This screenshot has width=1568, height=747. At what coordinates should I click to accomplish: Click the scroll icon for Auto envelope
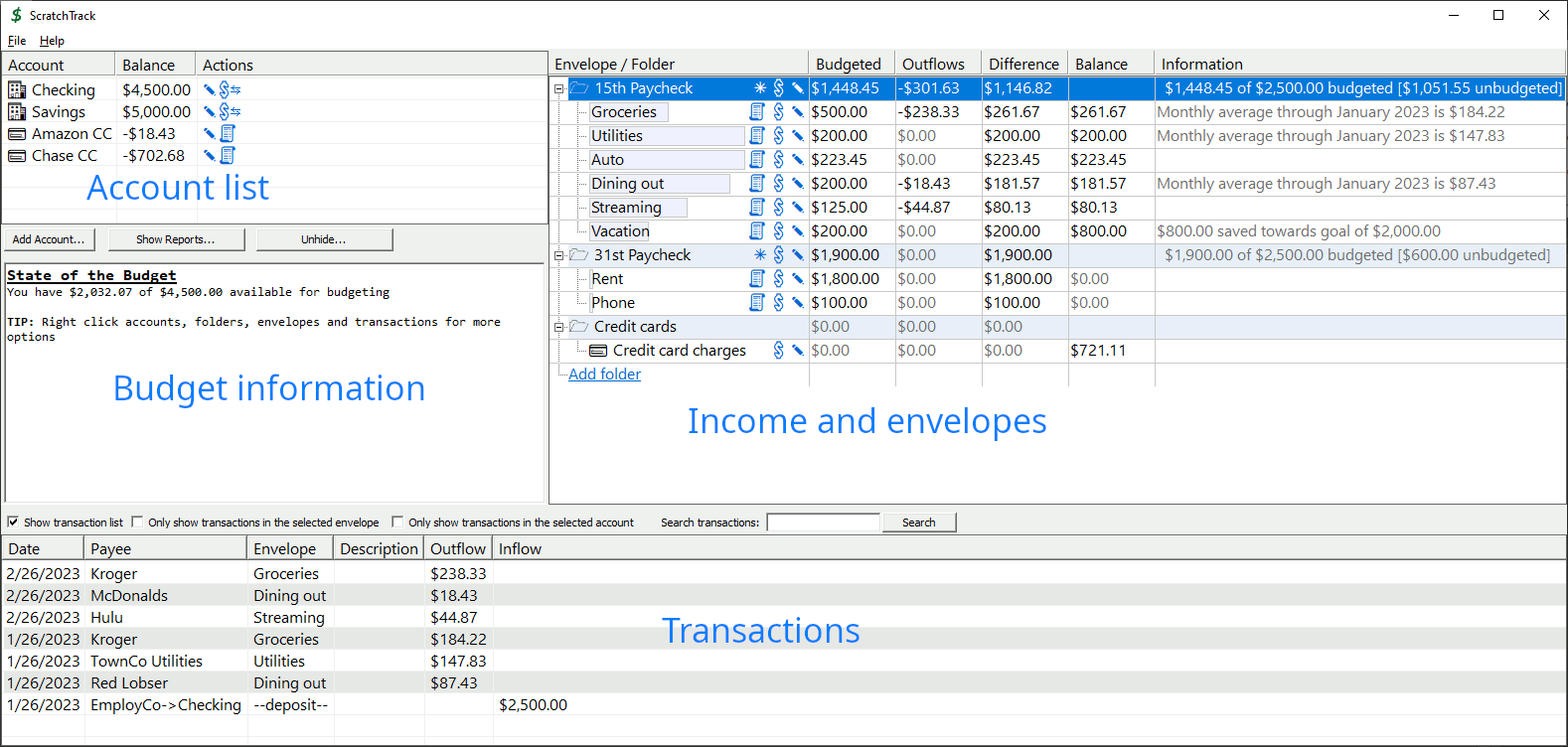pyautogui.click(x=757, y=160)
